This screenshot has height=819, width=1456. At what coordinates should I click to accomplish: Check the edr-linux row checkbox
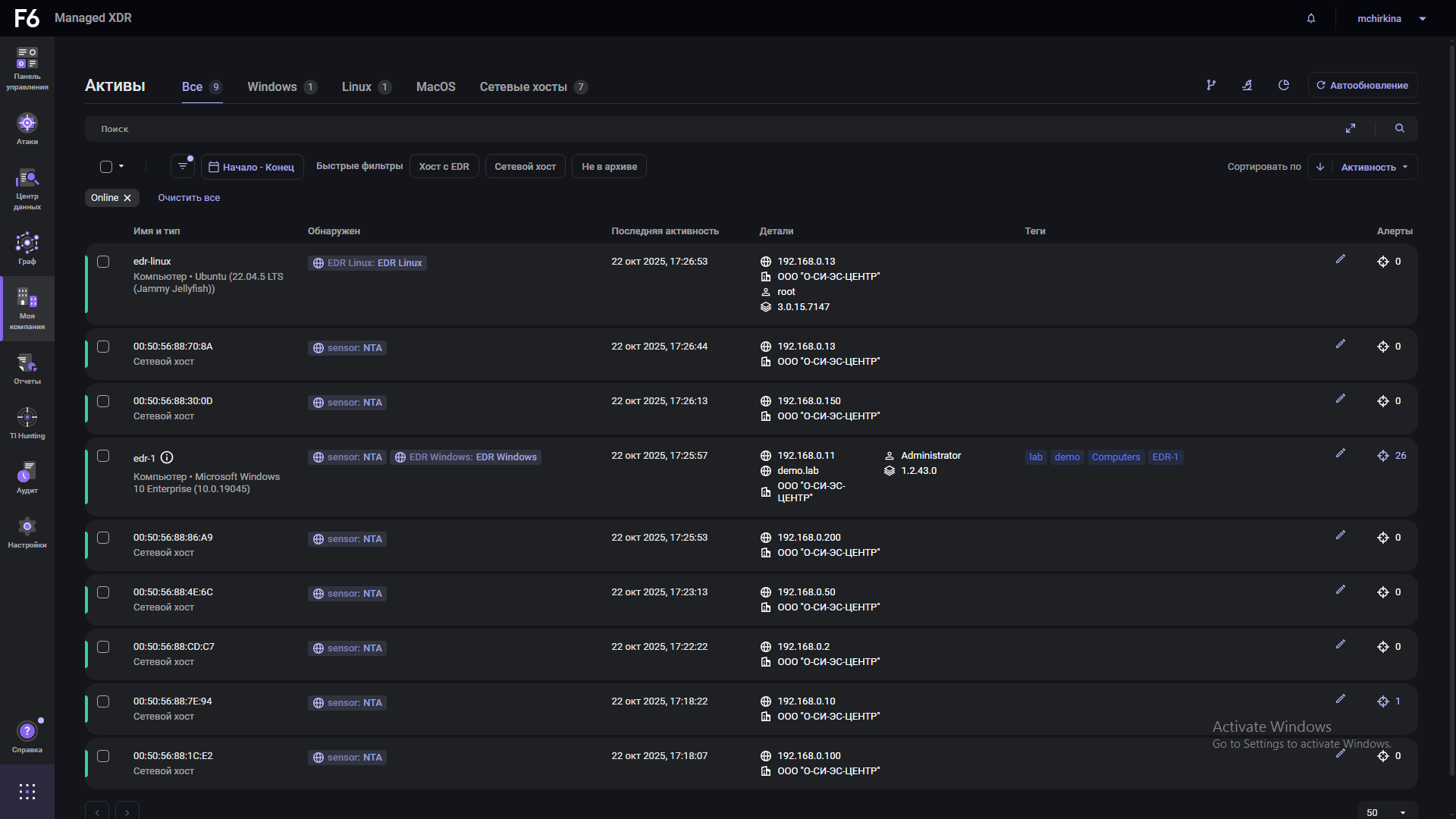(x=103, y=262)
